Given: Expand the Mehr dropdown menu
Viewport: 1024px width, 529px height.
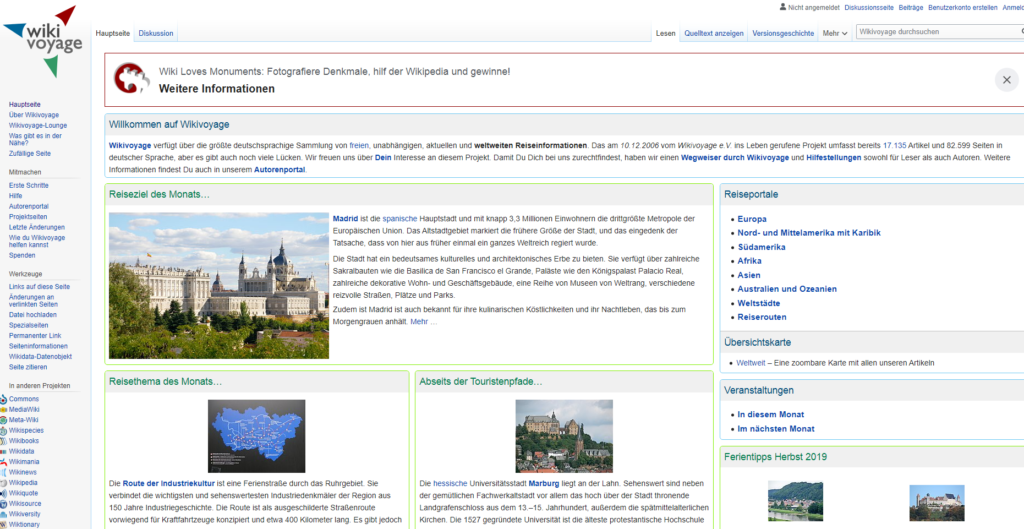Looking at the screenshot, I should tap(835, 33).
